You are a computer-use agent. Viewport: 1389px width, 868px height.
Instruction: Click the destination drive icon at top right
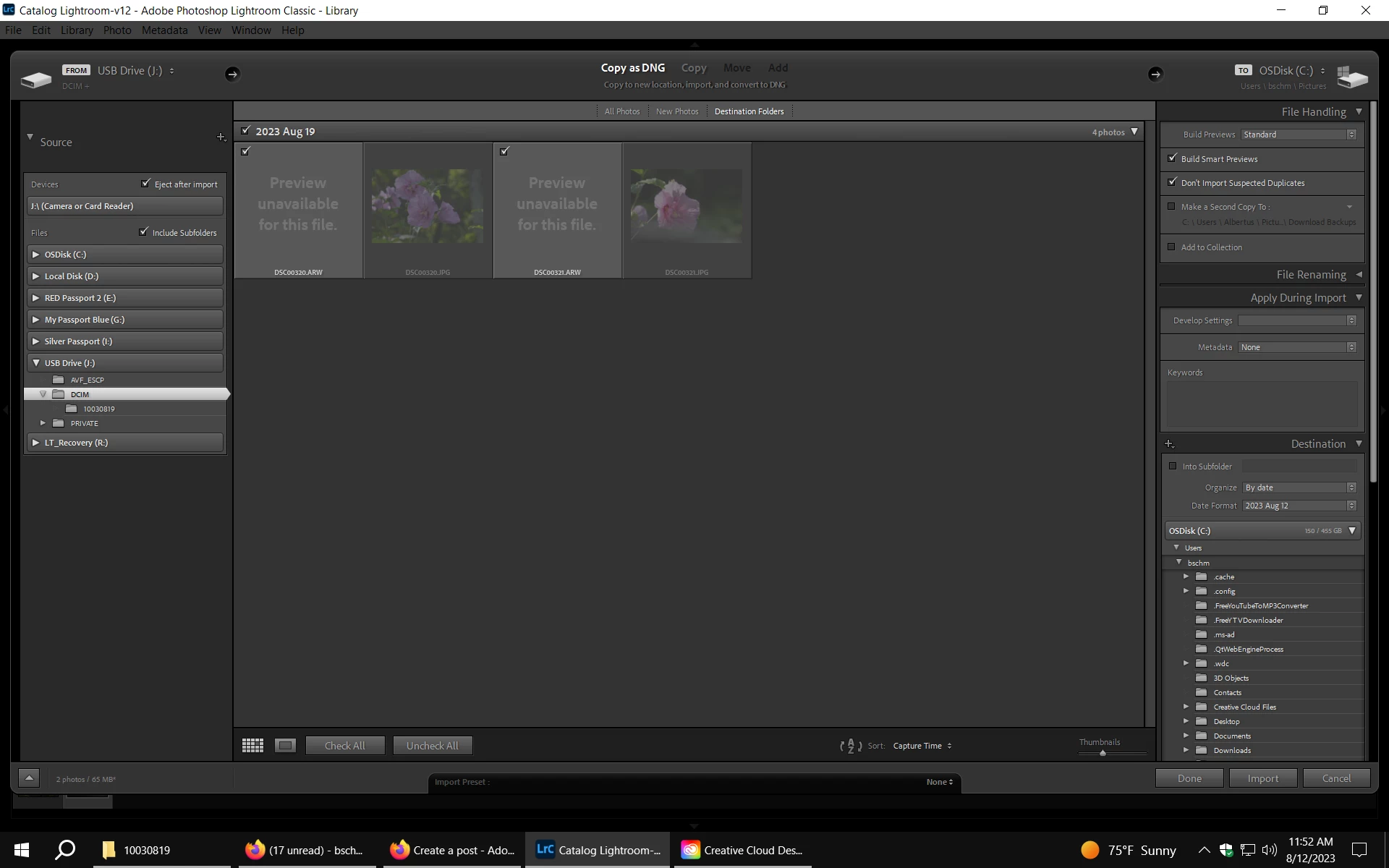(x=1351, y=77)
